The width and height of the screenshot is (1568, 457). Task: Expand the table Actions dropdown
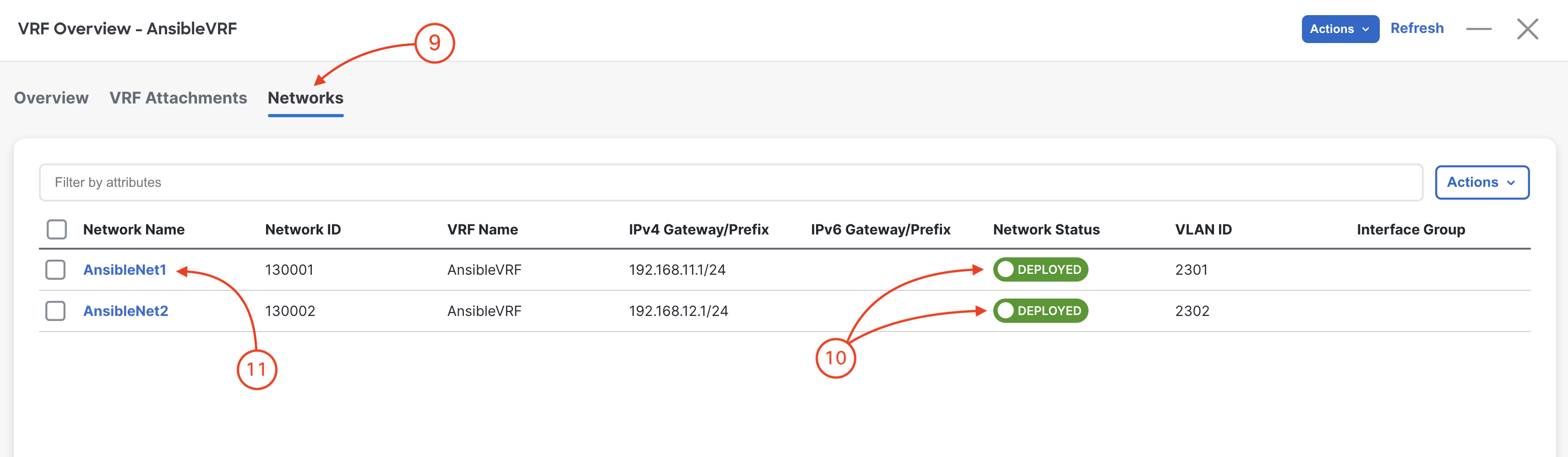tap(1481, 183)
